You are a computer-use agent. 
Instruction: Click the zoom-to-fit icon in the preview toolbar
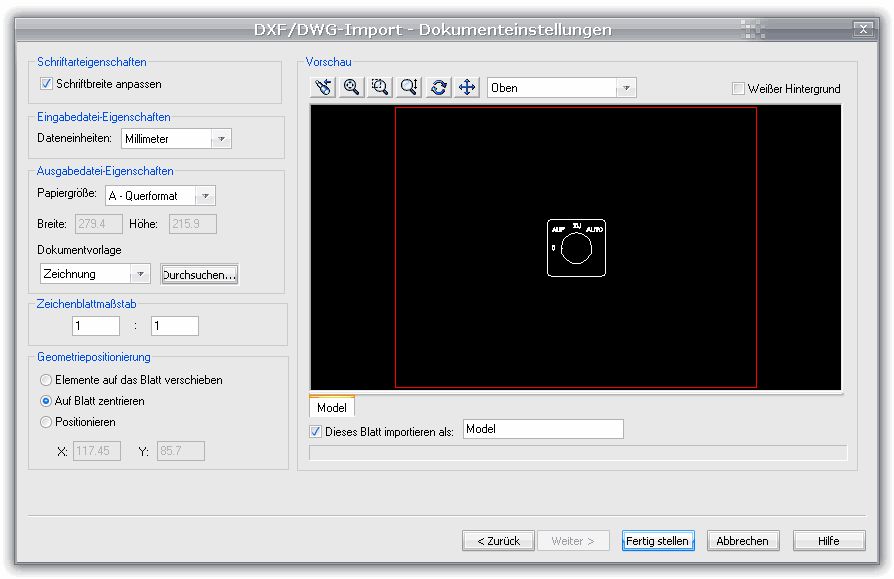click(x=323, y=88)
